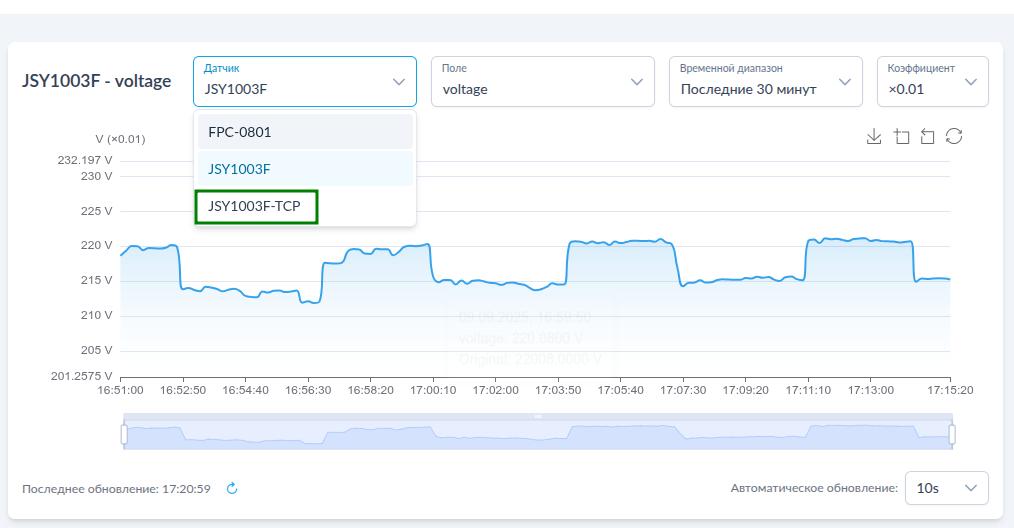1014x528 pixels.
Task: Click the chevron in the Датчик selector
Action: pos(398,82)
